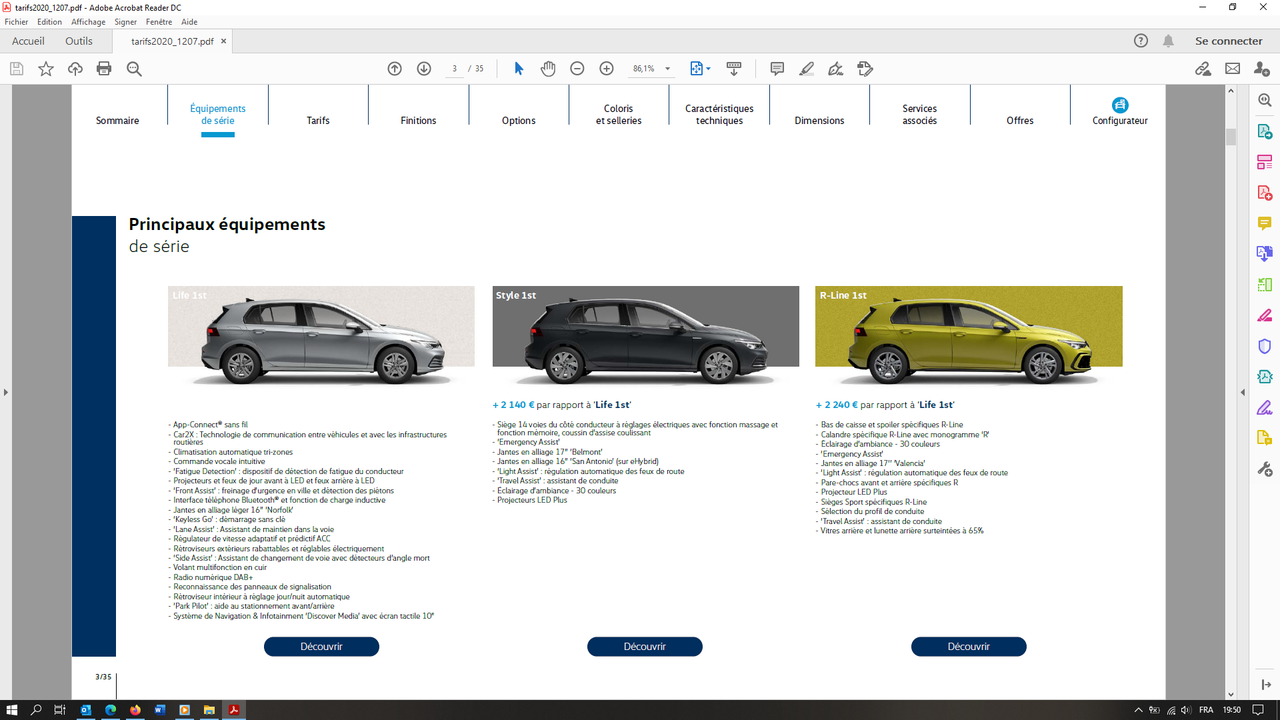The width and height of the screenshot is (1280, 720).
Task: Click Découvrir under Life 1st
Action: point(322,647)
